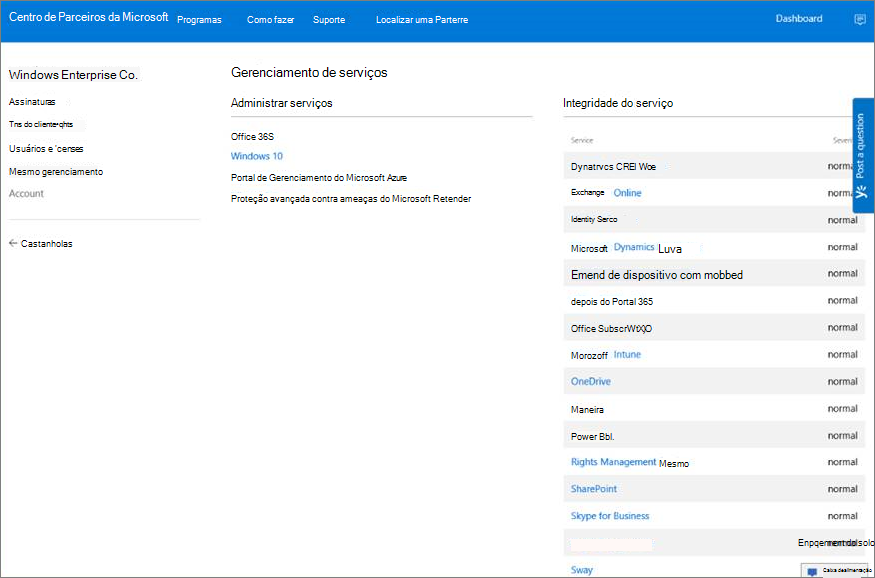Open the feedback icon next to Dashboard
The width and height of the screenshot is (875, 578).
860,20
